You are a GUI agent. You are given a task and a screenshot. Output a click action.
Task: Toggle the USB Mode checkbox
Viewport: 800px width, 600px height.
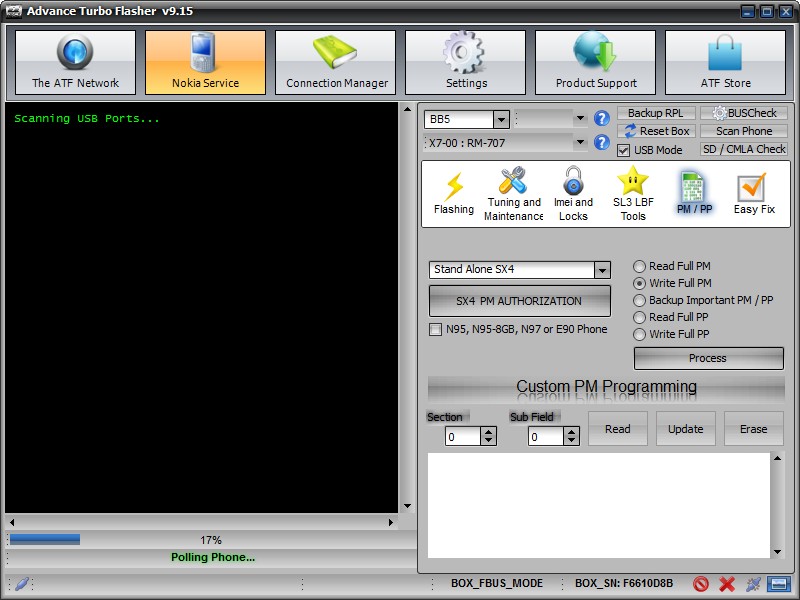click(623, 150)
